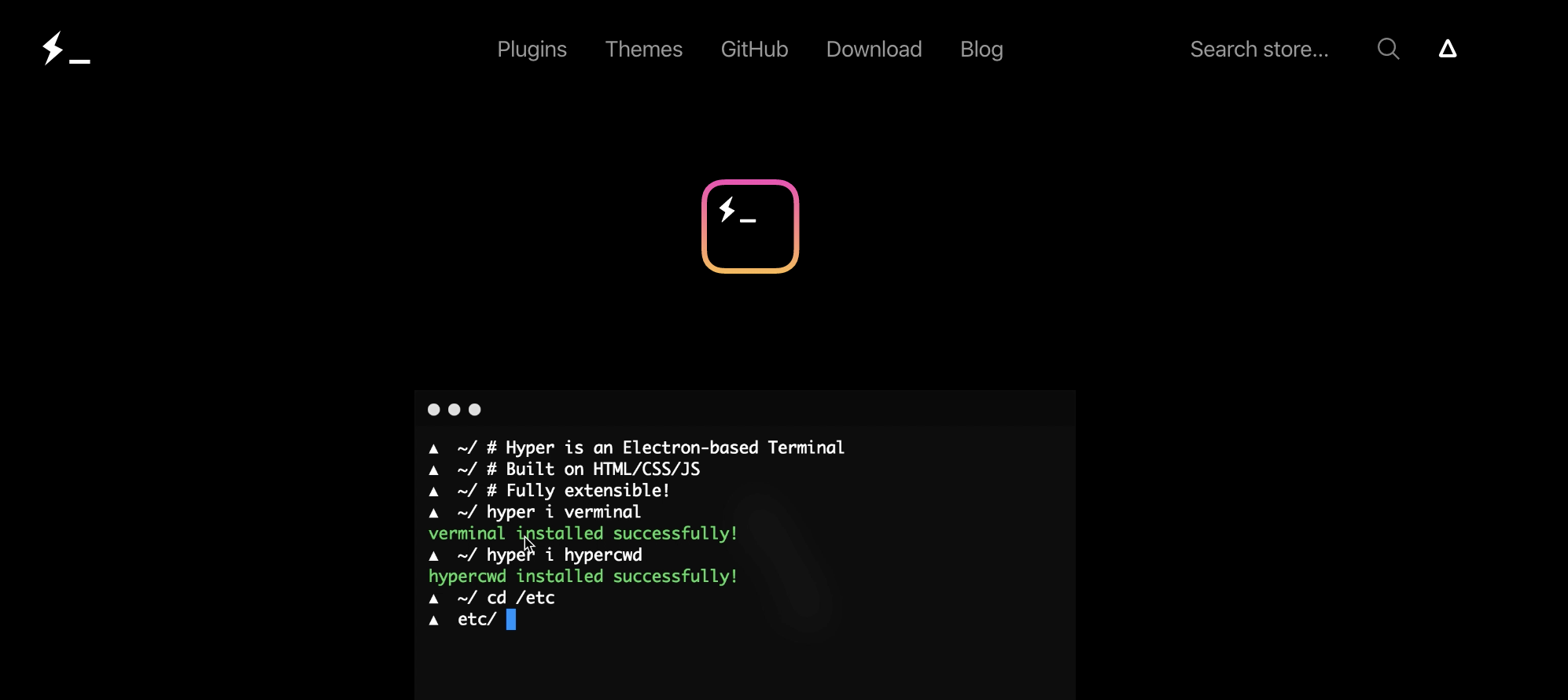This screenshot has height=700, width=1568.
Task: Click the blue terminal cursor after etc/
Action: [511, 620]
